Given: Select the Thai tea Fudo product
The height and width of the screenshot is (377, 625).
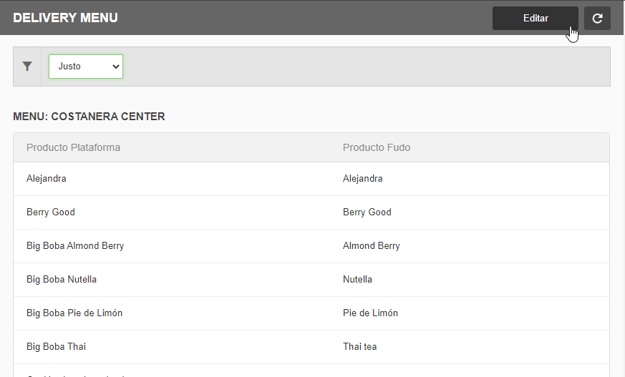Looking at the screenshot, I should [x=360, y=347].
